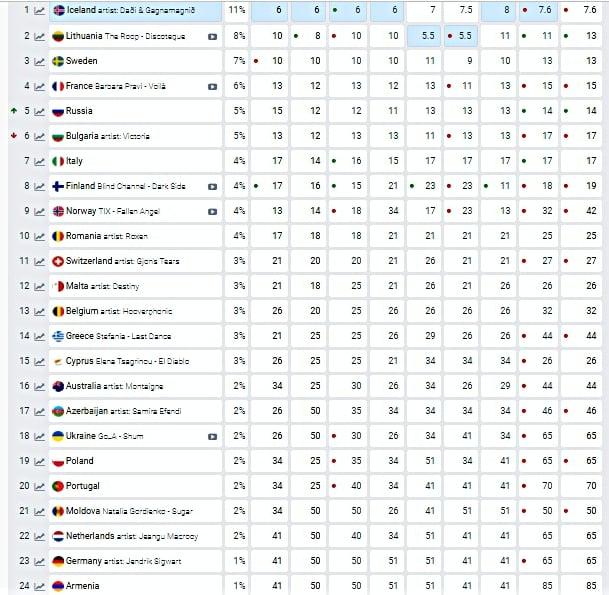Click the Italy flag icon

click(x=58, y=161)
